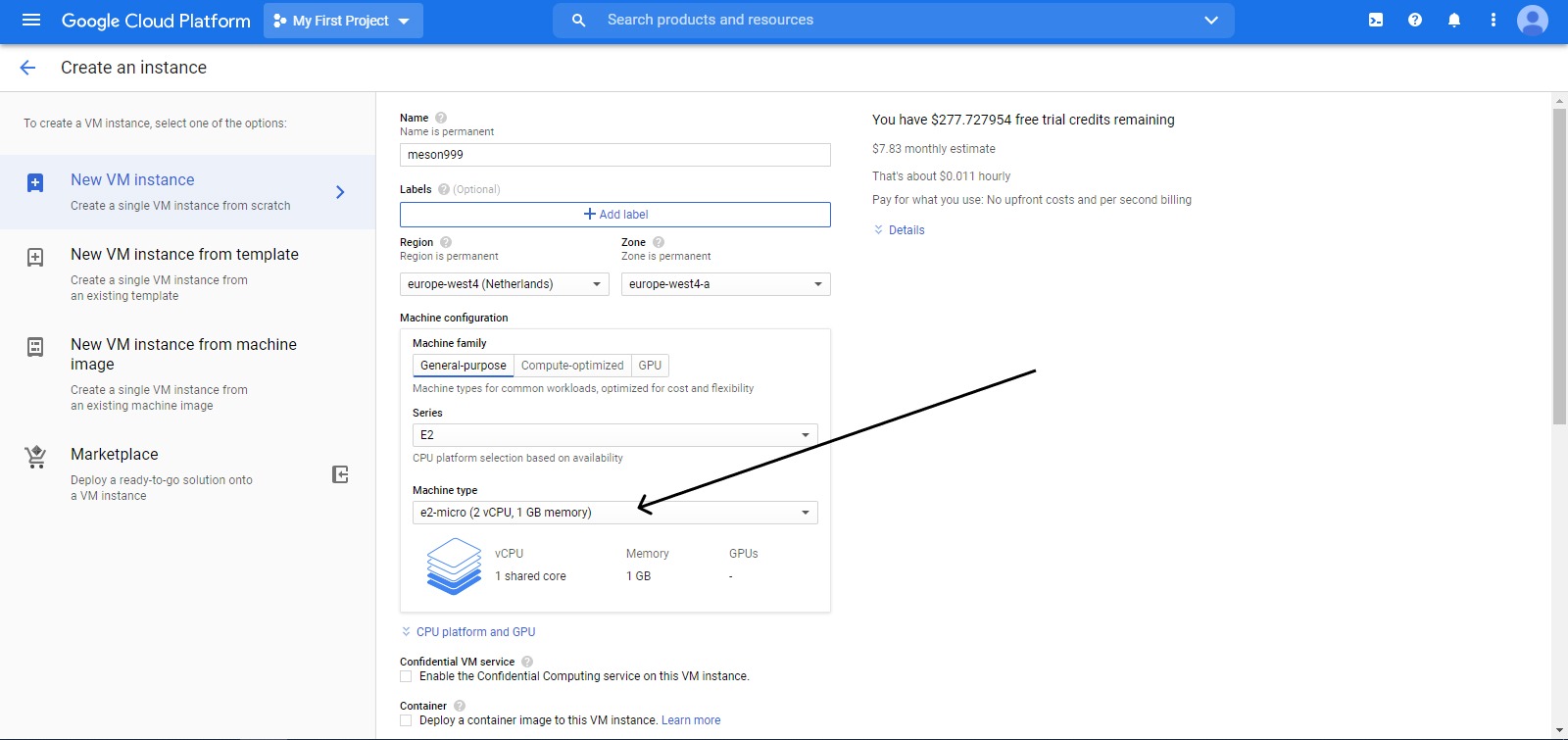The image size is (1568, 740).
Task: Click the Search products and resources field
Action: (x=894, y=20)
